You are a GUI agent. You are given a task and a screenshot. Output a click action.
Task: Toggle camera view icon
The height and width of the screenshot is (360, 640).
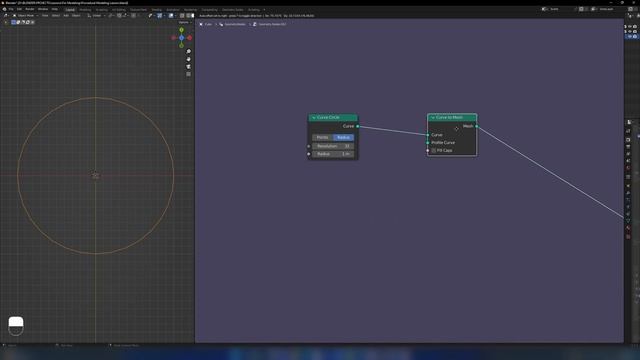(x=188, y=67)
